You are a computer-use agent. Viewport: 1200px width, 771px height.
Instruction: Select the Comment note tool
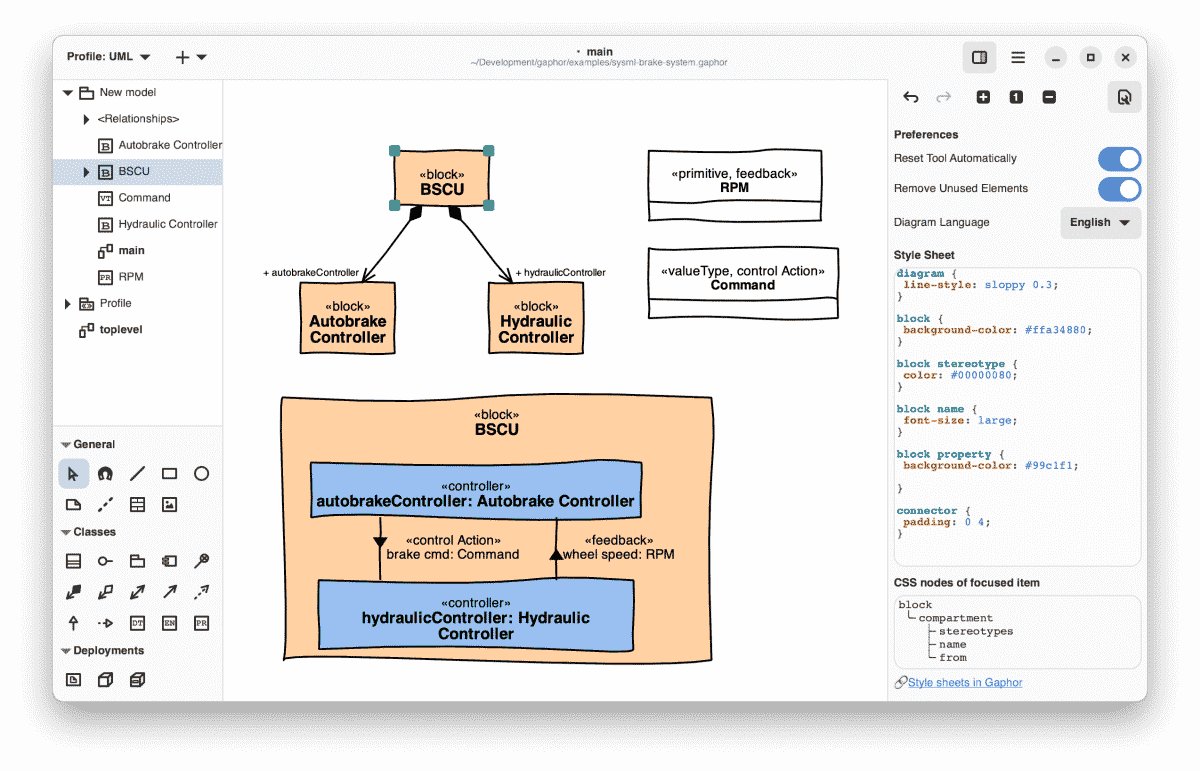pyautogui.click(x=73, y=504)
